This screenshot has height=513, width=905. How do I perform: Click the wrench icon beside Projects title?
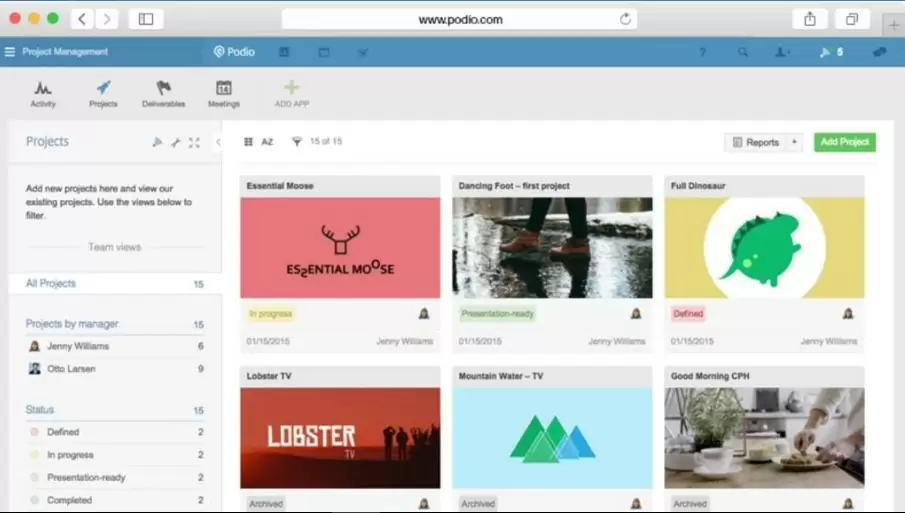click(x=175, y=143)
